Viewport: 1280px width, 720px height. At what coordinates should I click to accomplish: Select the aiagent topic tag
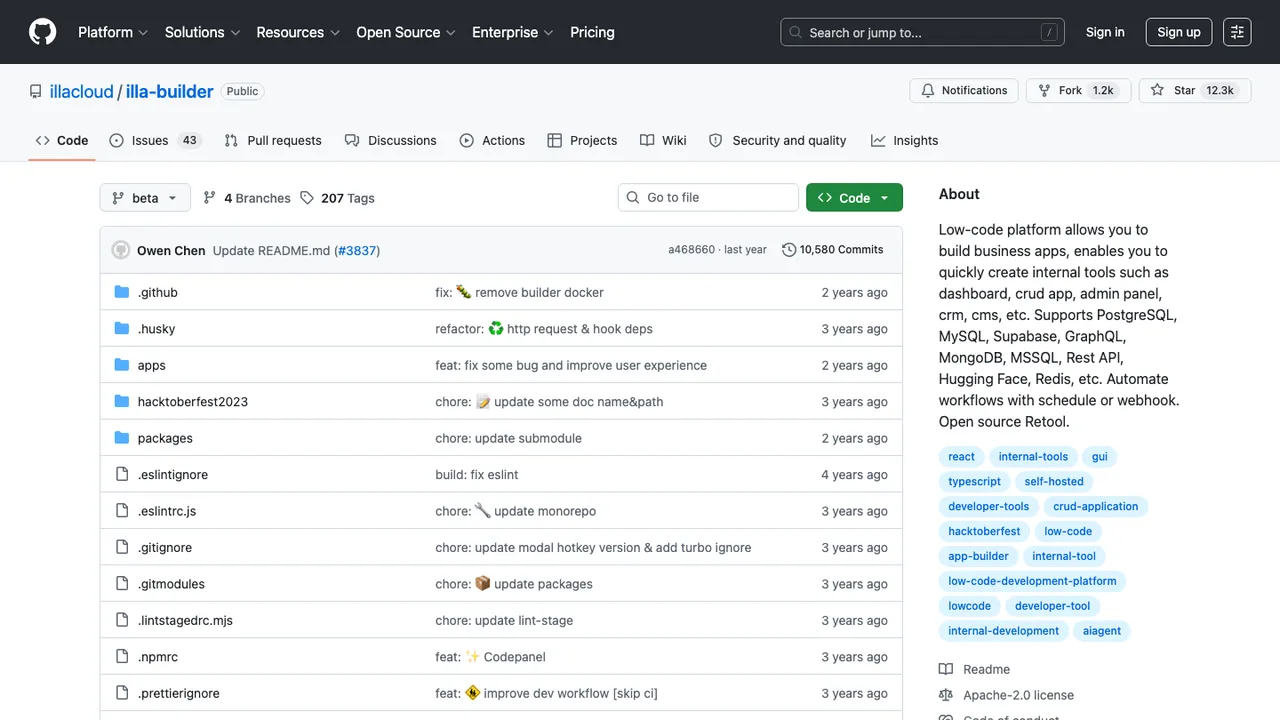click(x=1102, y=631)
